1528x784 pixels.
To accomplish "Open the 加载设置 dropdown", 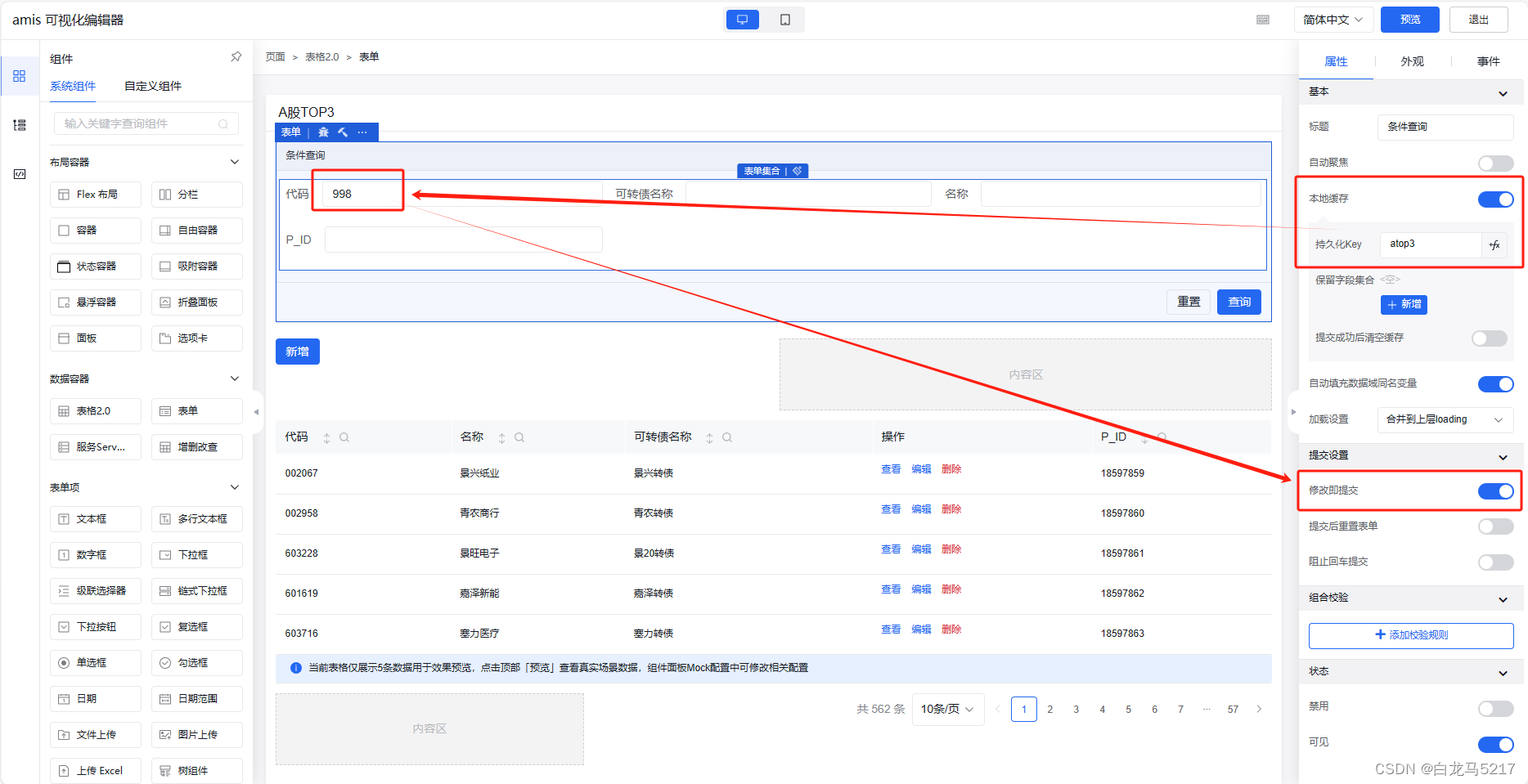I will click(x=1445, y=419).
